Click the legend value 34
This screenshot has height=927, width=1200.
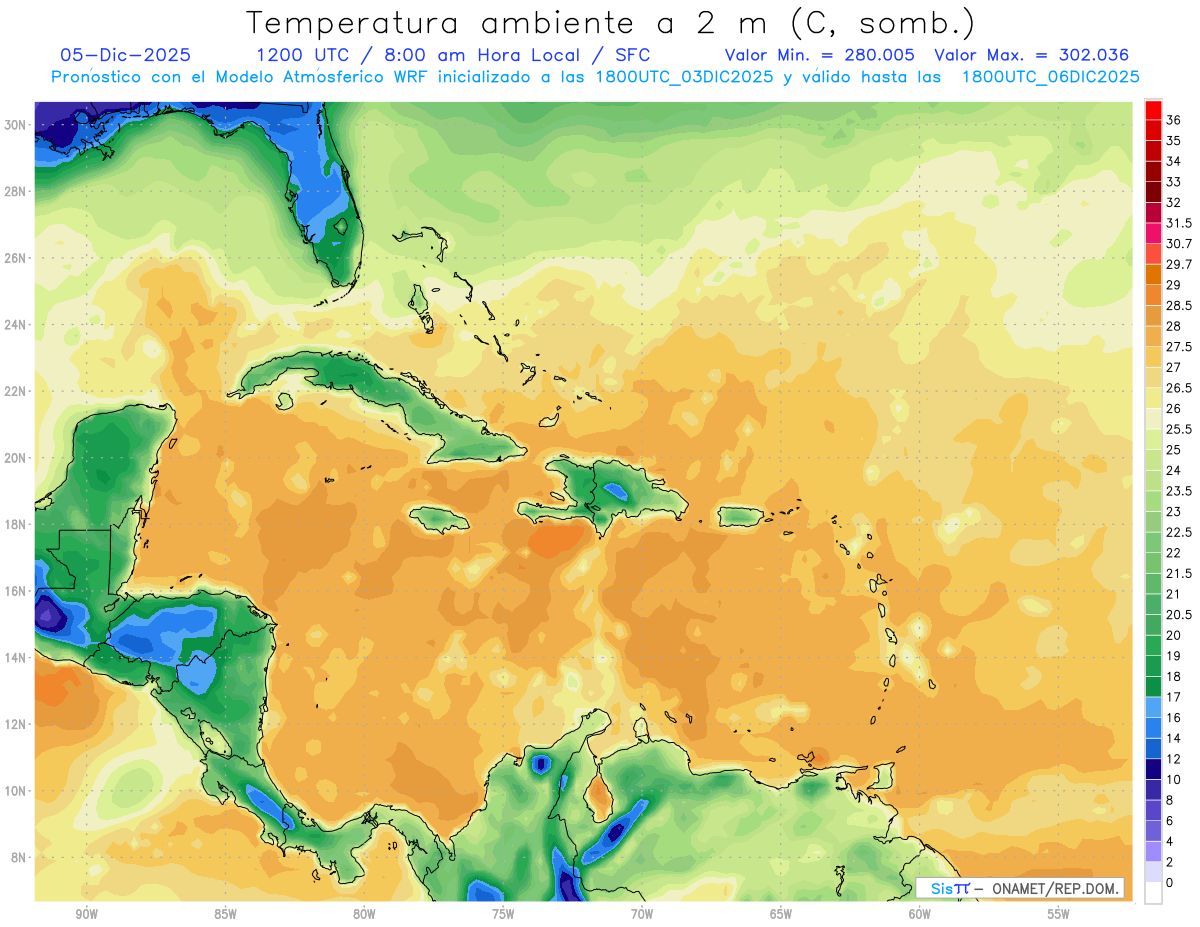coord(1174,161)
